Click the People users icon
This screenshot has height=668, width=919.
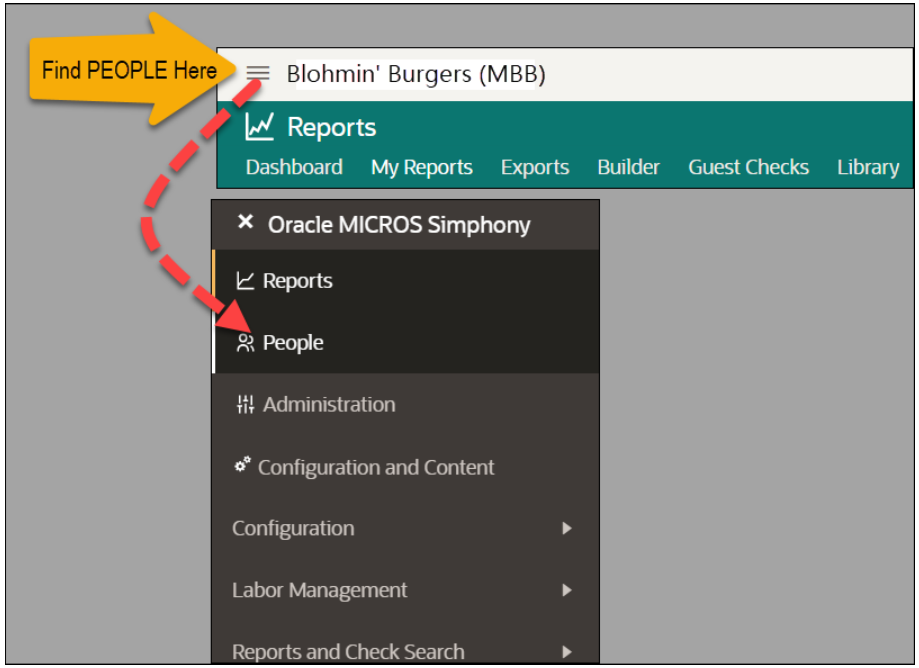click(x=245, y=343)
